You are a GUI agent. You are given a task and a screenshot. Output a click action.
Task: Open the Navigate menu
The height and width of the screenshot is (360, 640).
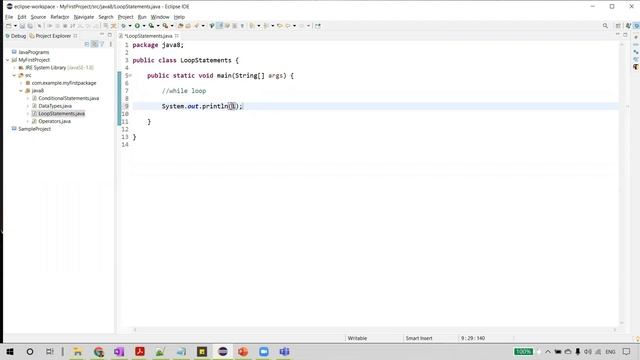(84, 17)
